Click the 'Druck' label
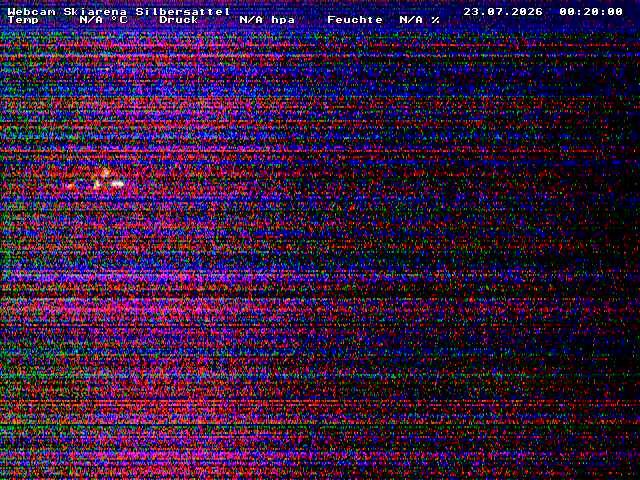 point(179,20)
